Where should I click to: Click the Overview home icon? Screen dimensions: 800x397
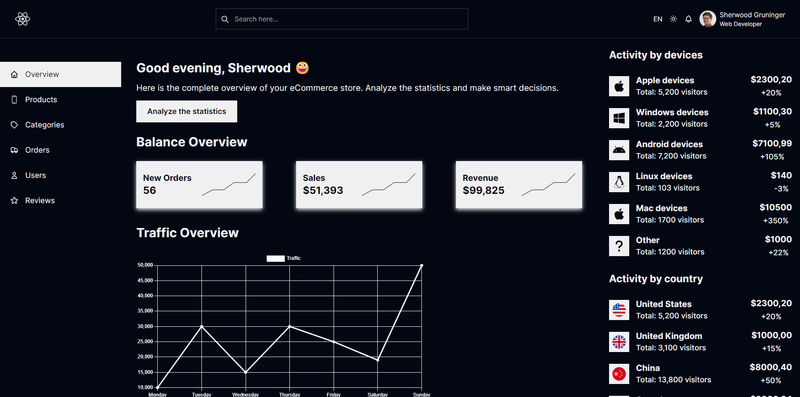pyautogui.click(x=14, y=75)
